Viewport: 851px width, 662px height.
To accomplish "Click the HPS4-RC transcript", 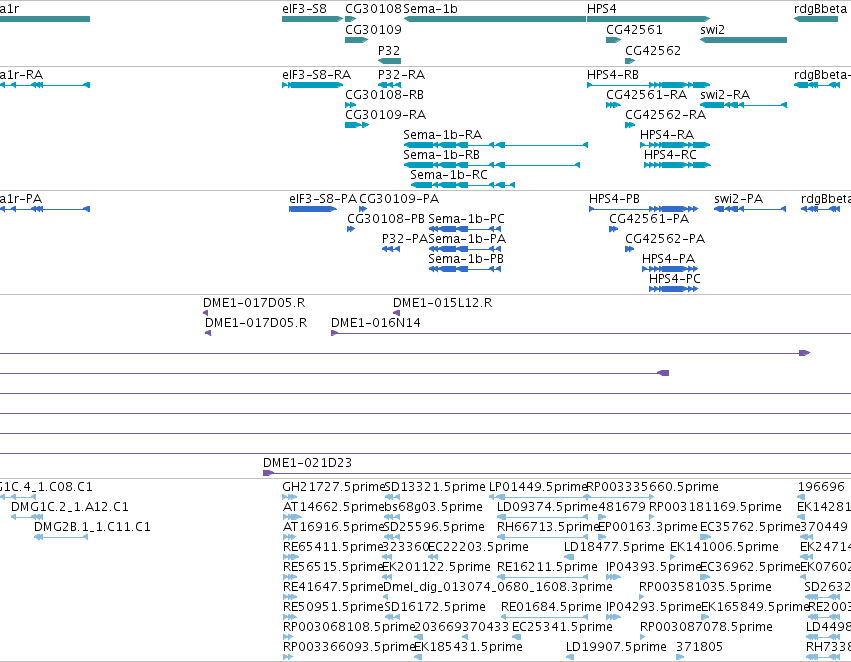I will point(677,165).
